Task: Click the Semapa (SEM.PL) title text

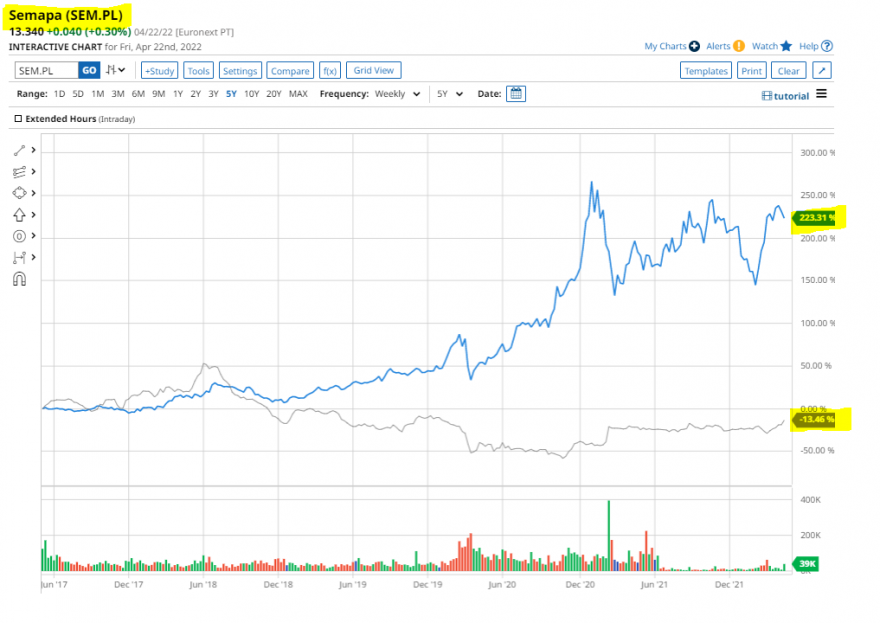Action: coord(66,15)
